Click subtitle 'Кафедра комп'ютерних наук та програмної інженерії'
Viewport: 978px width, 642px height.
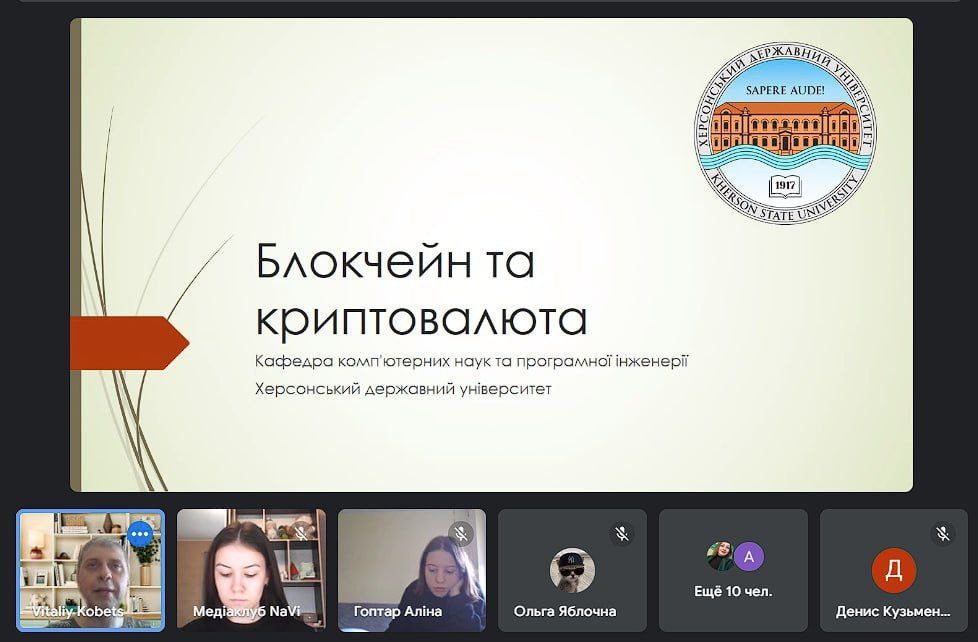click(471, 361)
